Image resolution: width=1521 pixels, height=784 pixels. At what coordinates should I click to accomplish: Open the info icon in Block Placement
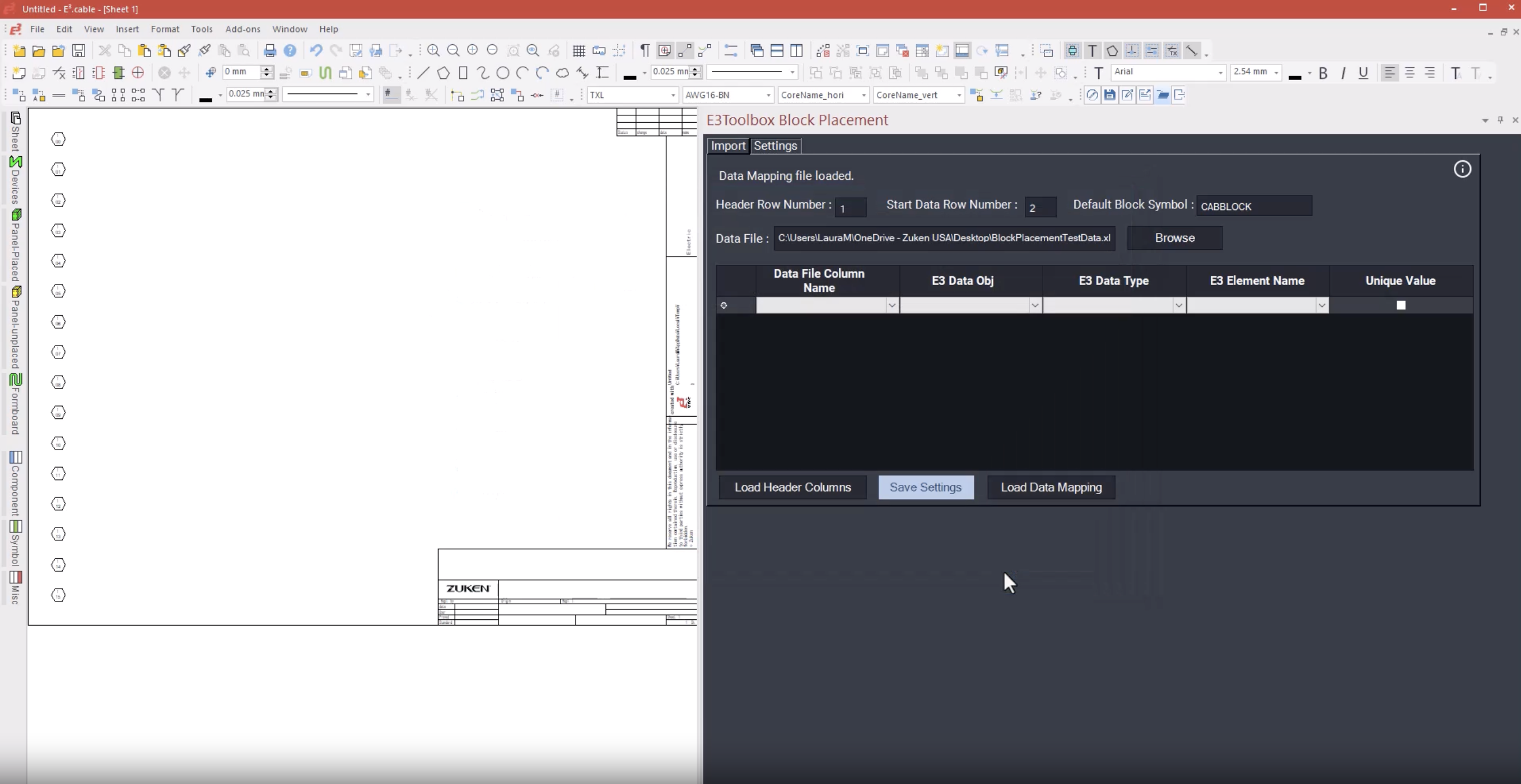[1462, 170]
